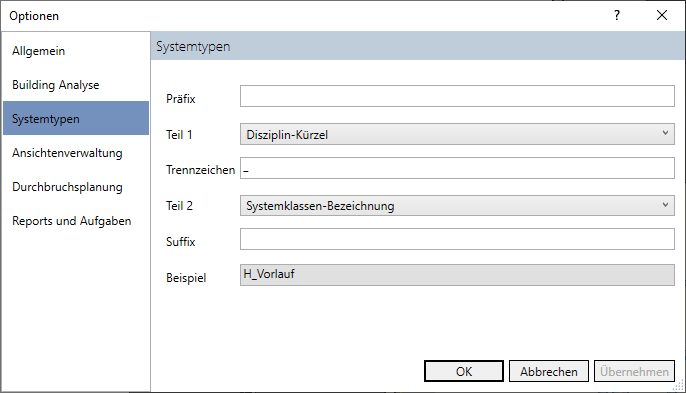Click the Beispiel preview field
686x393 pixels.
coord(457,275)
